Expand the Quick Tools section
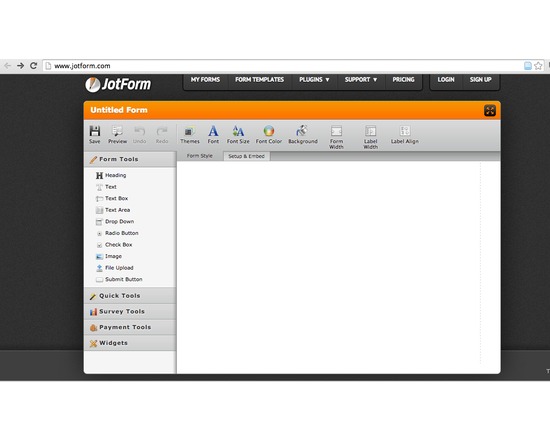The height and width of the screenshot is (440, 550). [130, 296]
